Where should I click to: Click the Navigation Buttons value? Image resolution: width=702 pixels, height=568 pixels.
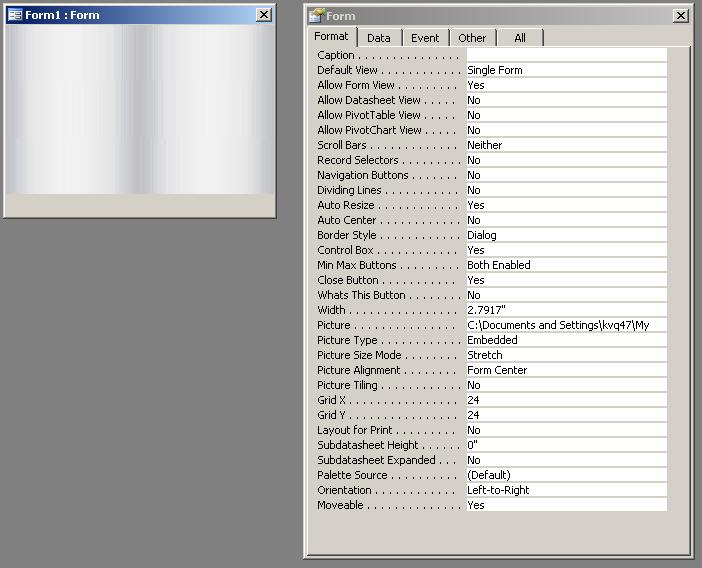pos(566,175)
